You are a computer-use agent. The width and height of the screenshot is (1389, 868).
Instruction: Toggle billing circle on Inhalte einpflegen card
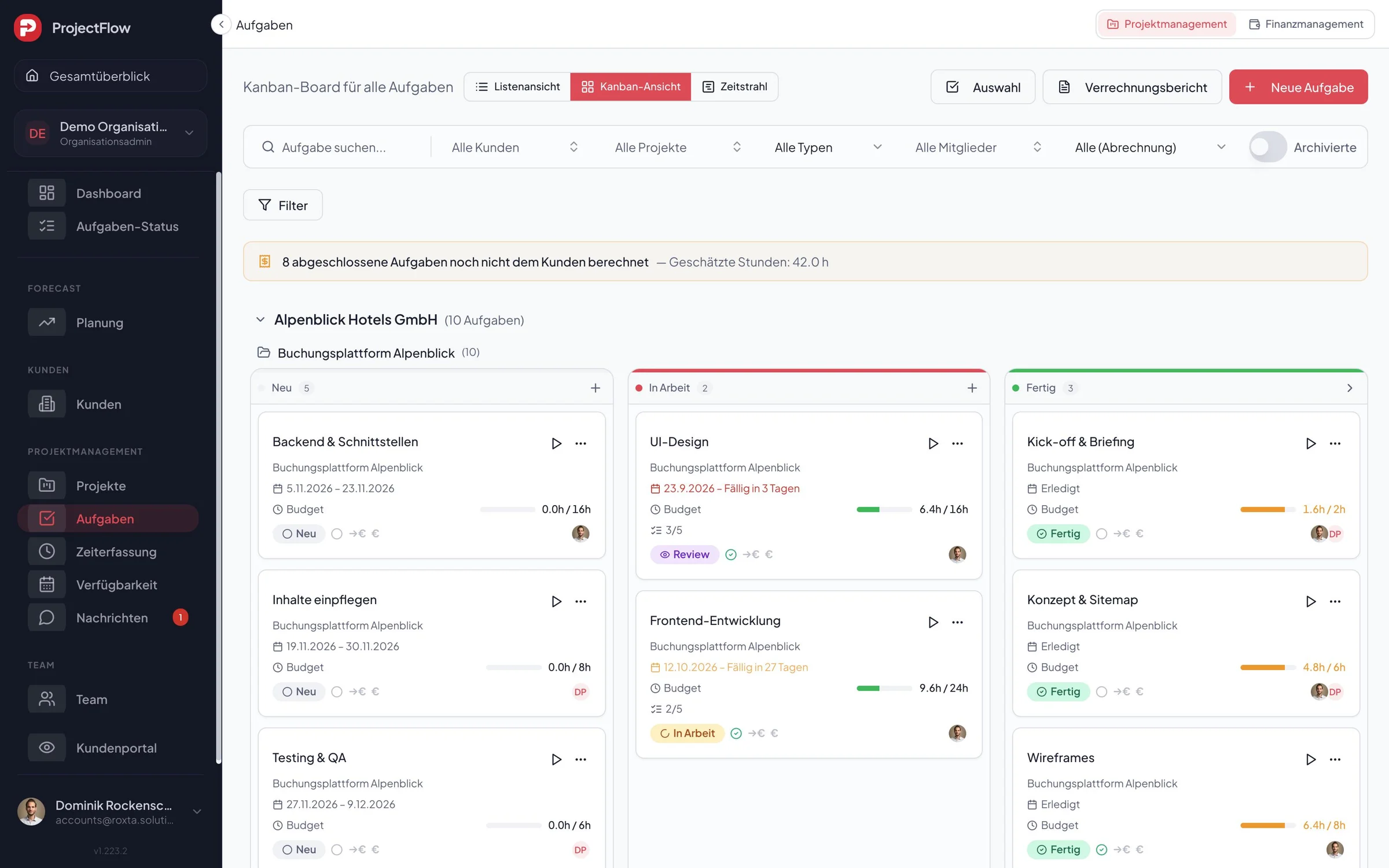coord(337,692)
